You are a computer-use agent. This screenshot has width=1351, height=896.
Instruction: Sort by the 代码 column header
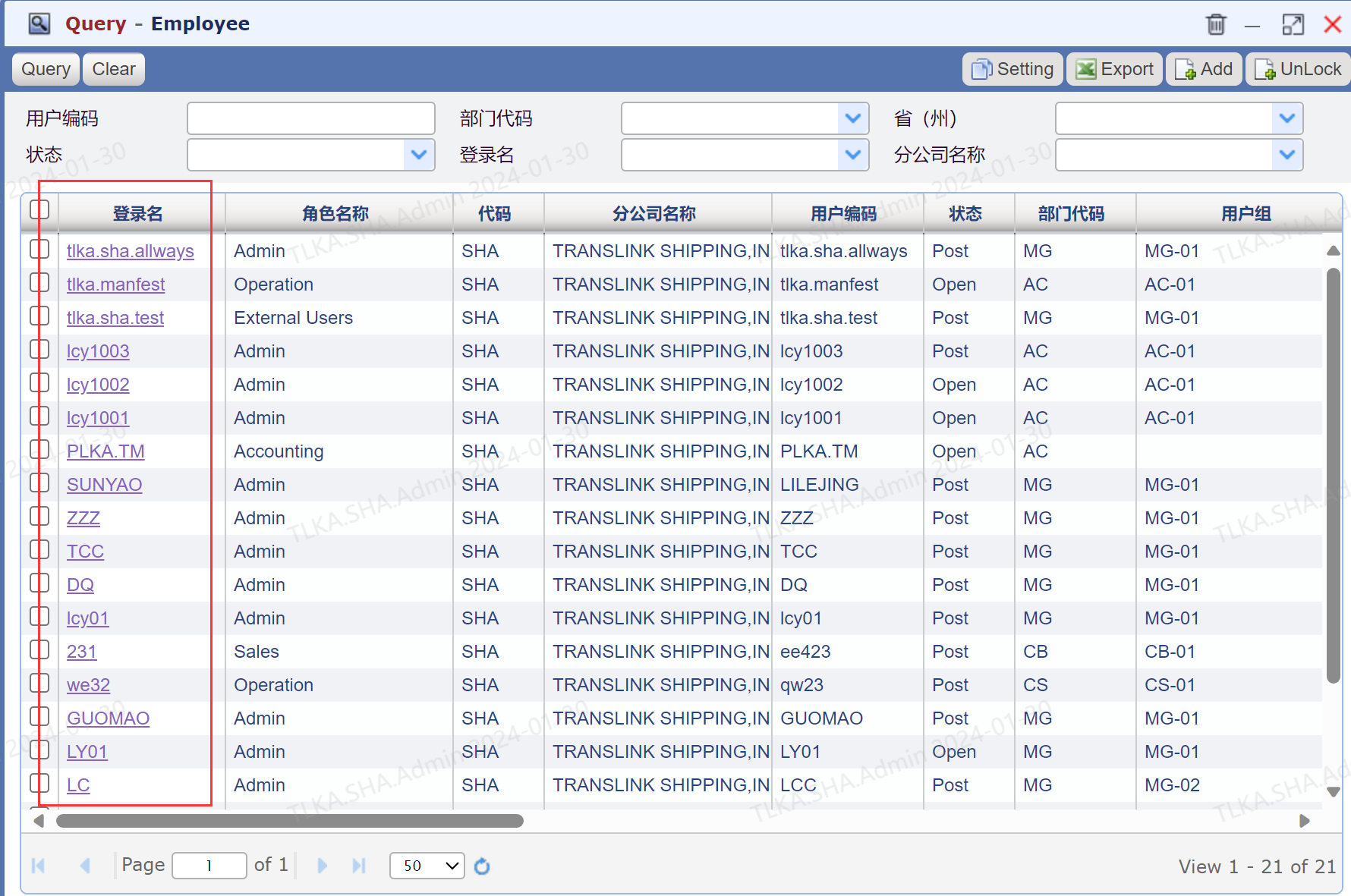pos(495,214)
